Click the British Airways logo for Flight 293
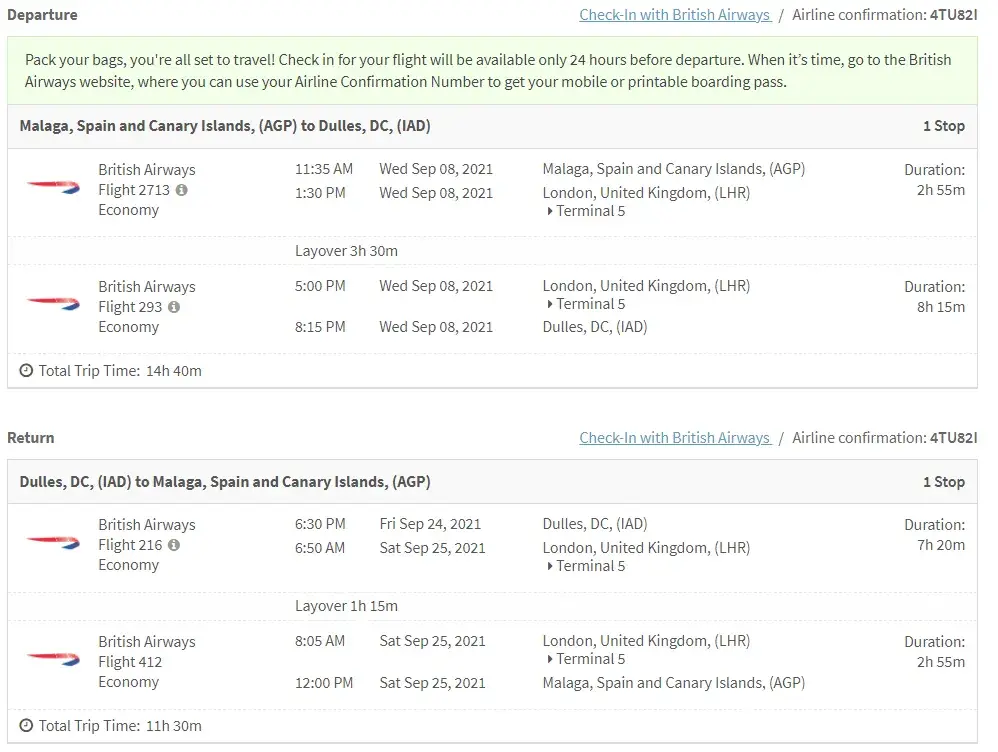The height and width of the screenshot is (752, 998). 53,304
